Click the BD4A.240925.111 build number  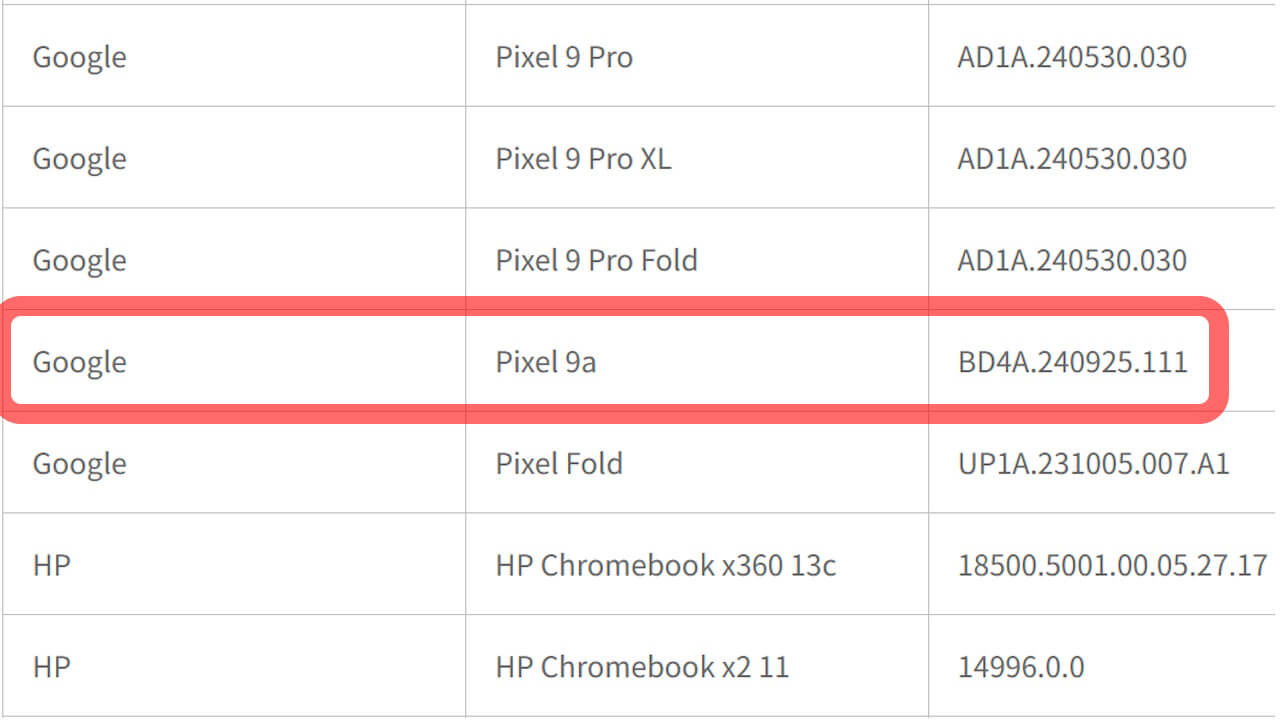tap(1072, 362)
